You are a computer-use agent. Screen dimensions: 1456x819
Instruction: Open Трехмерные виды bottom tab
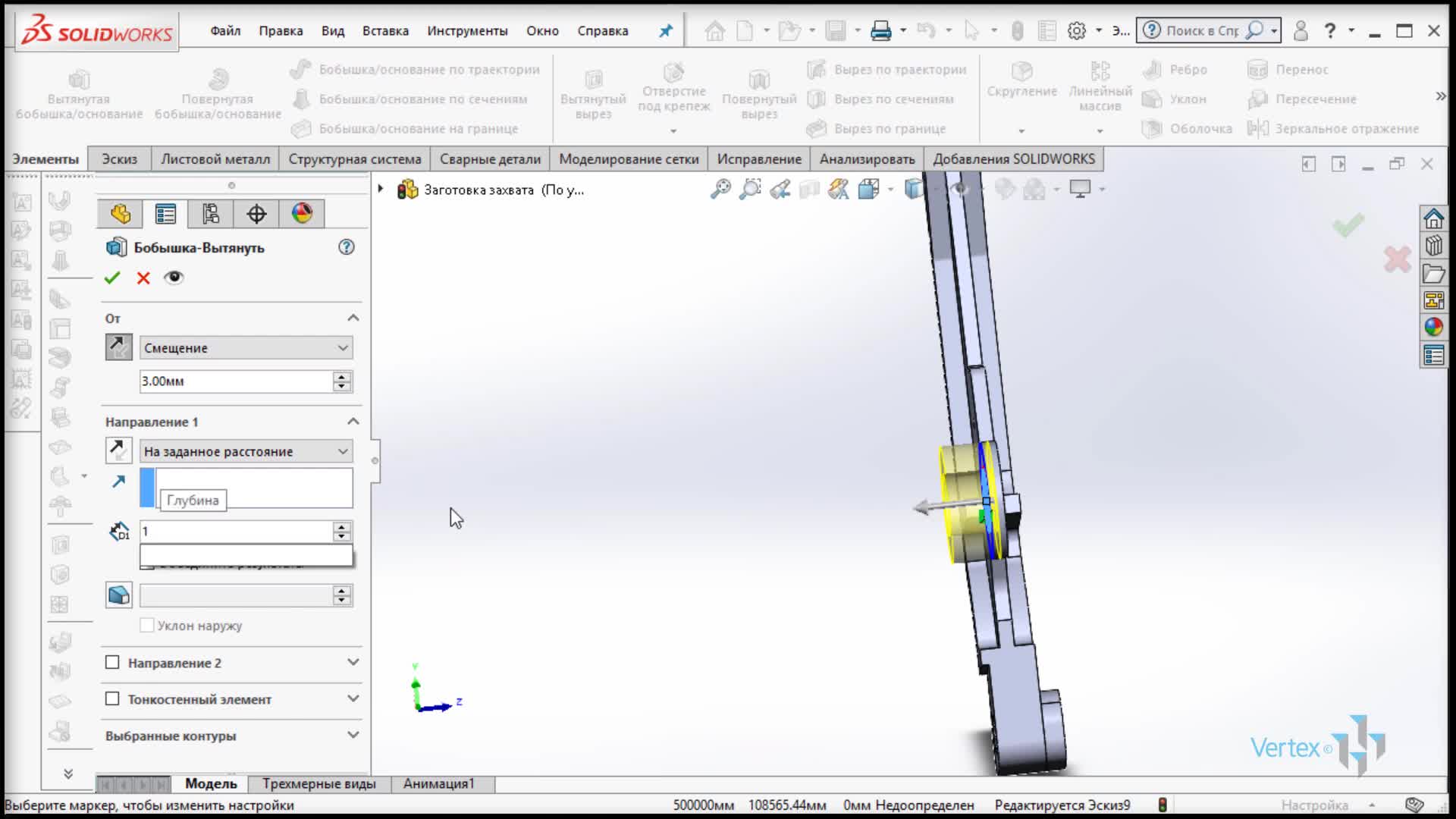[x=318, y=783]
